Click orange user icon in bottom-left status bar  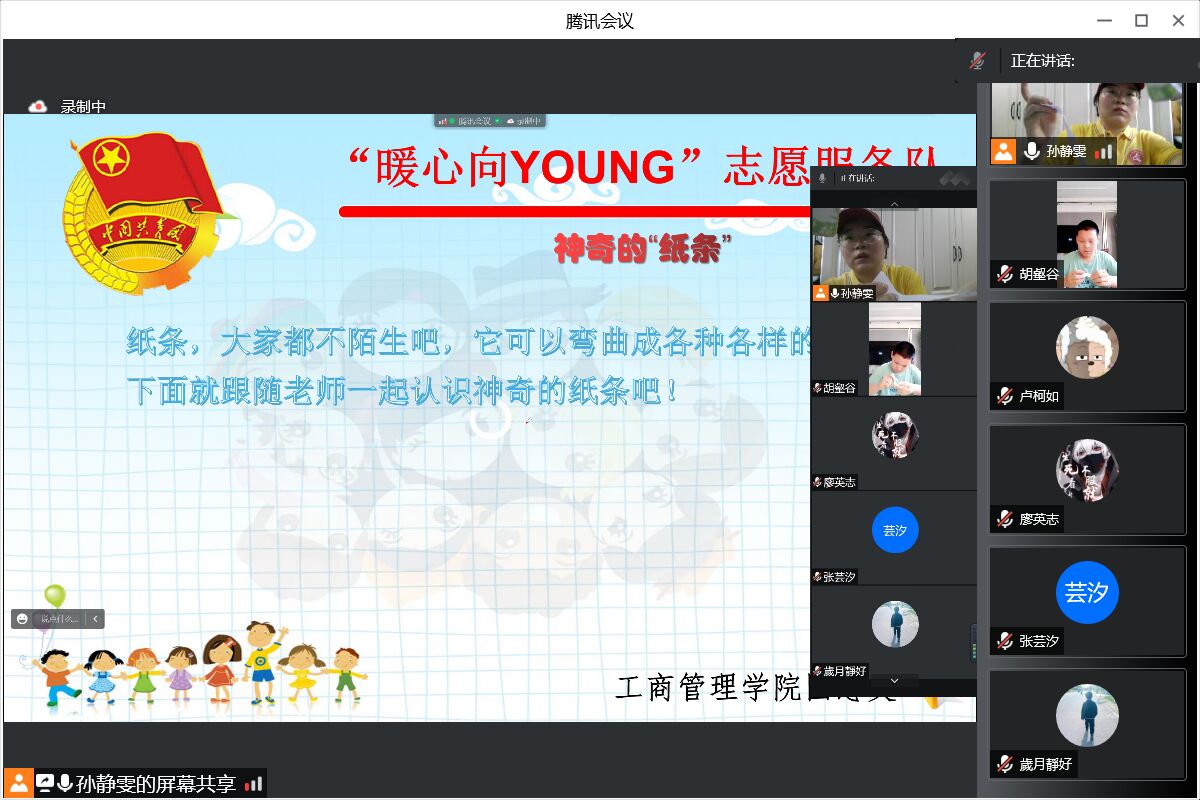point(18,783)
